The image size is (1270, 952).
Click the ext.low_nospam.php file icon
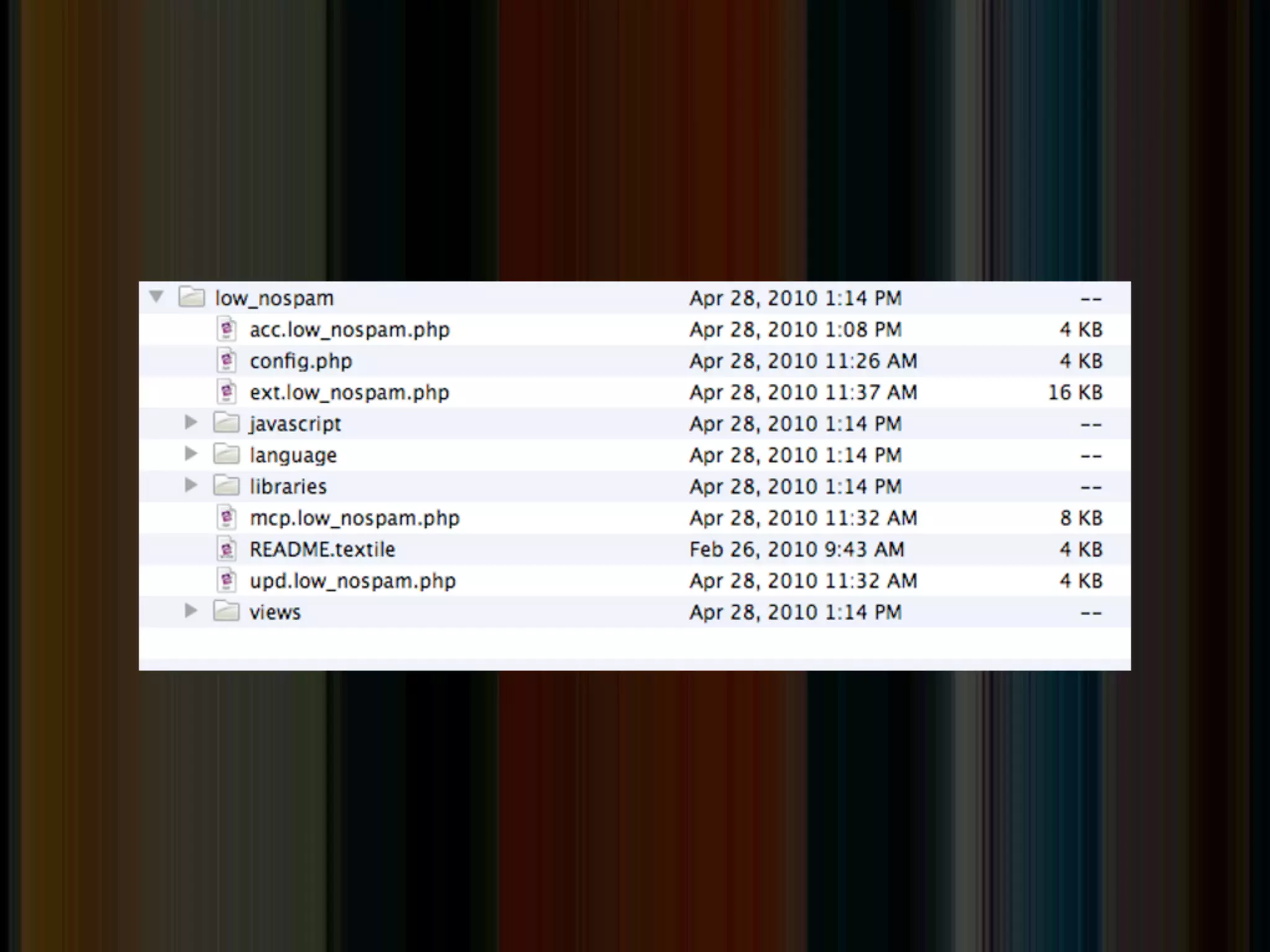[x=227, y=392]
